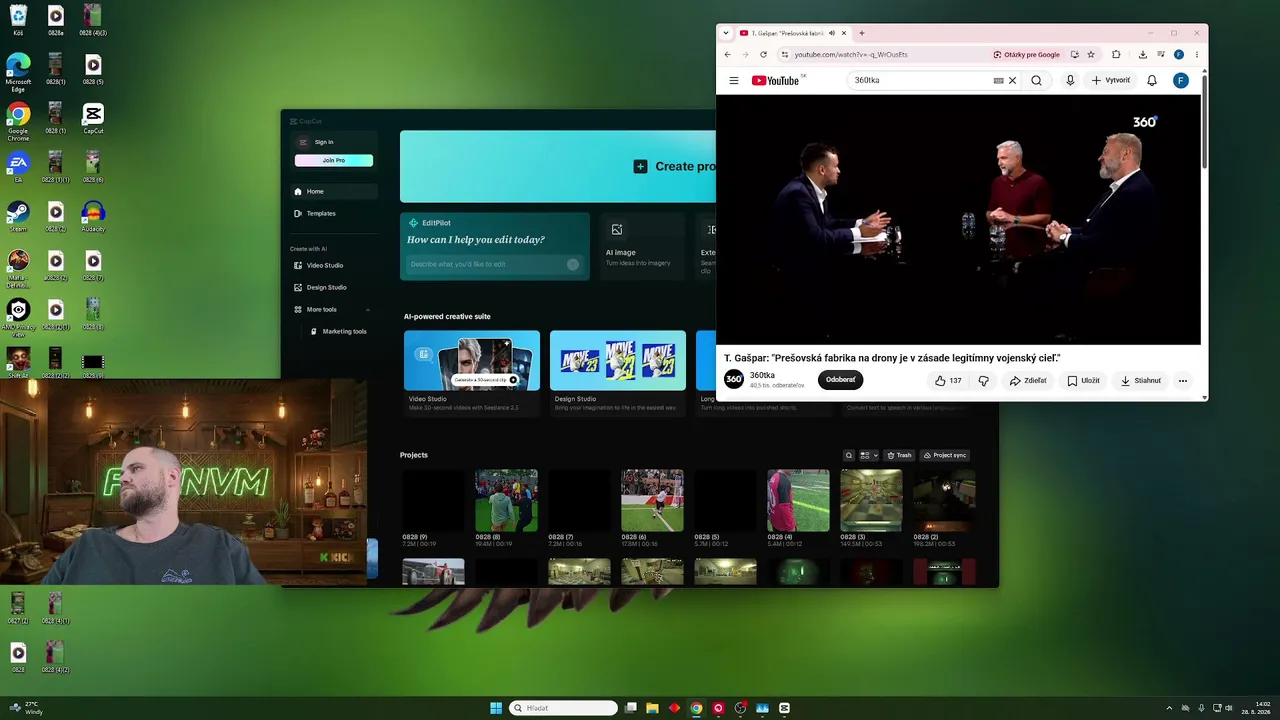This screenshot has height=720, width=1280.
Task: Collapse the More tools section
Action: (x=368, y=309)
